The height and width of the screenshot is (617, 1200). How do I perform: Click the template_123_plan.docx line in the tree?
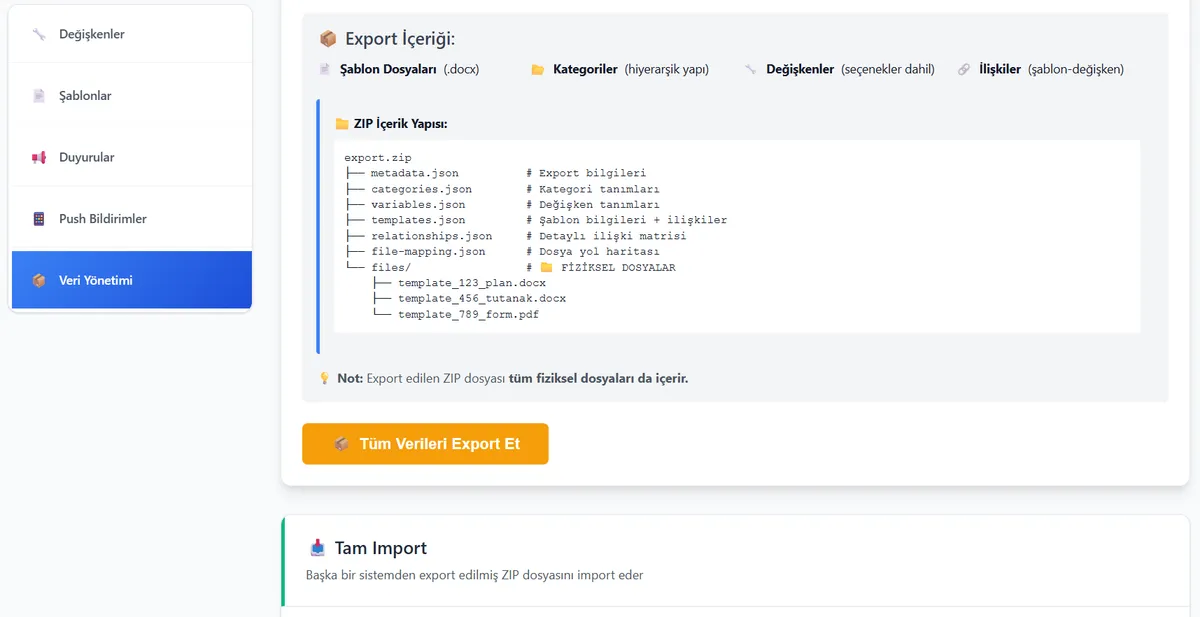point(471,283)
